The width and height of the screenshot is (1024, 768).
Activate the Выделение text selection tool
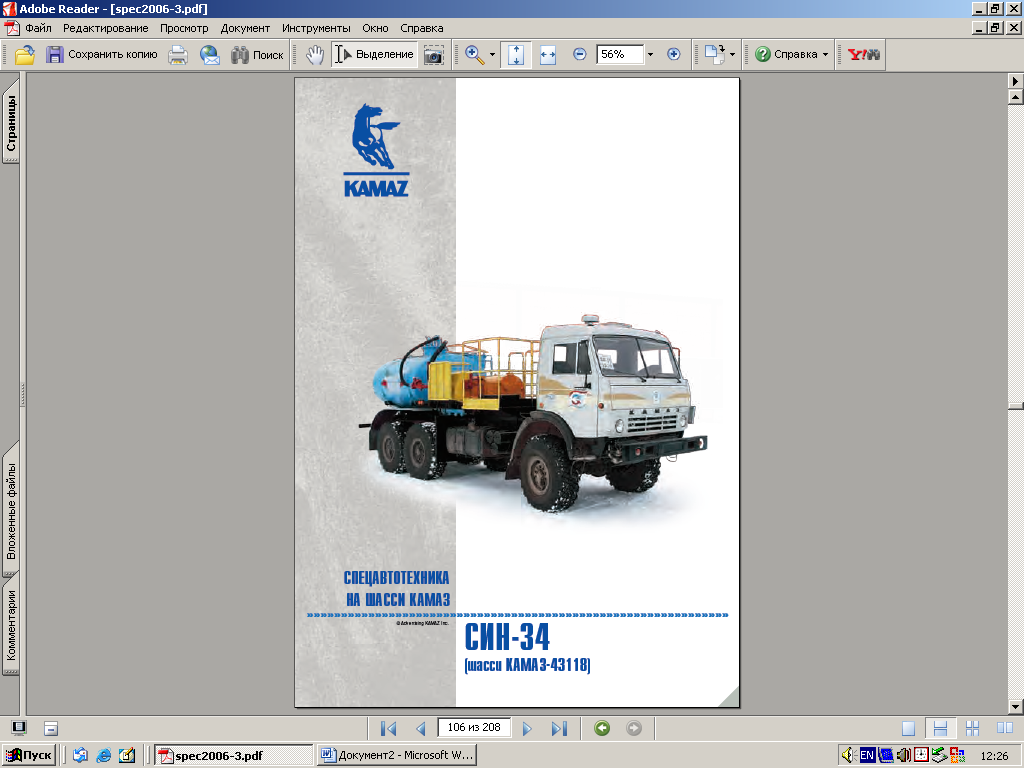(374, 54)
